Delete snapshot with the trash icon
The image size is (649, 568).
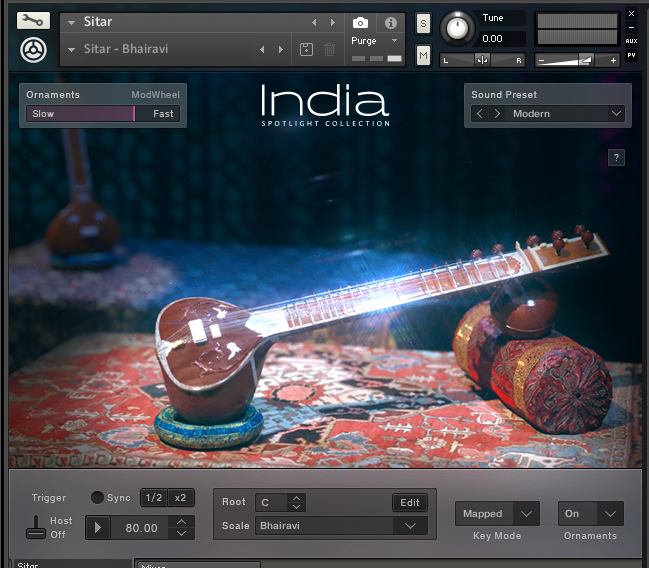click(329, 50)
